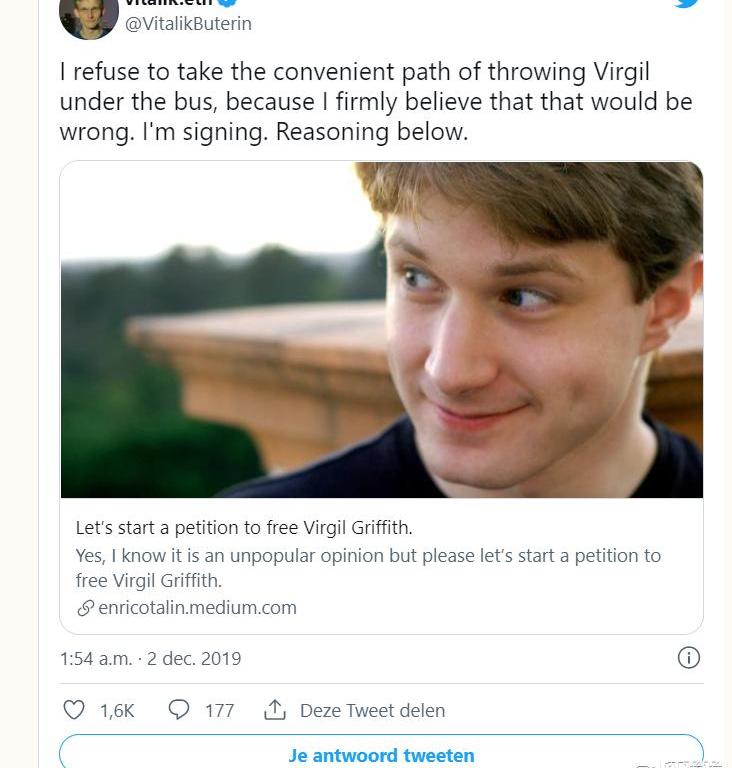Click the 1:54 a.m. 2 dec. 2019 timestamp
This screenshot has height=768, width=732.
[150, 658]
